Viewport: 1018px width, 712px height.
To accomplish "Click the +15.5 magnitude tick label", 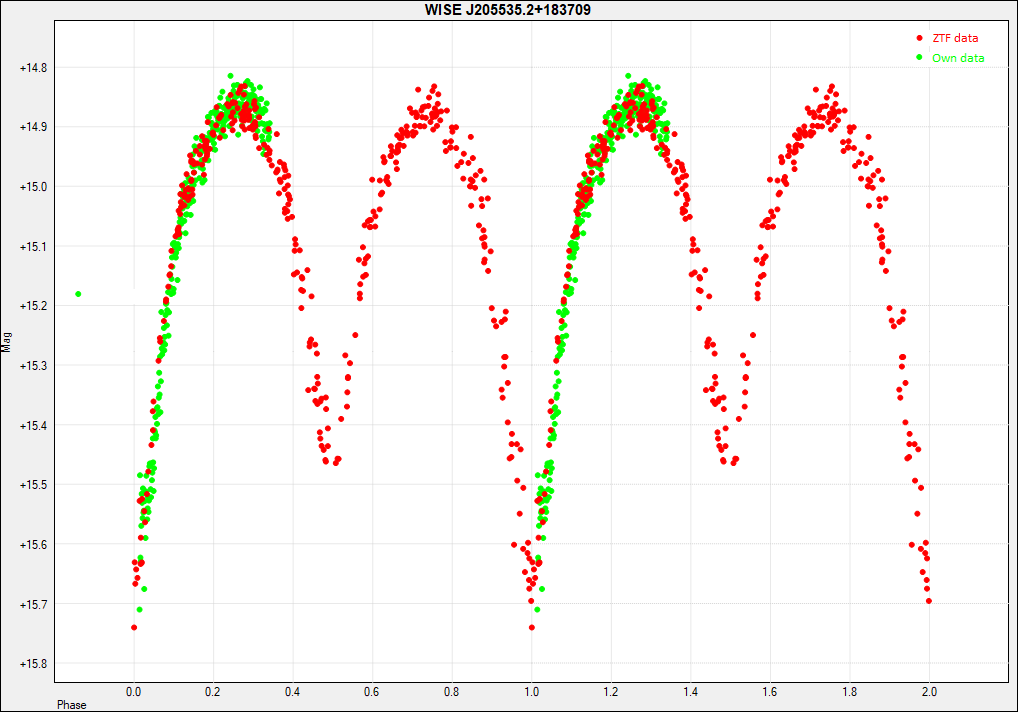I will (x=33, y=485).
